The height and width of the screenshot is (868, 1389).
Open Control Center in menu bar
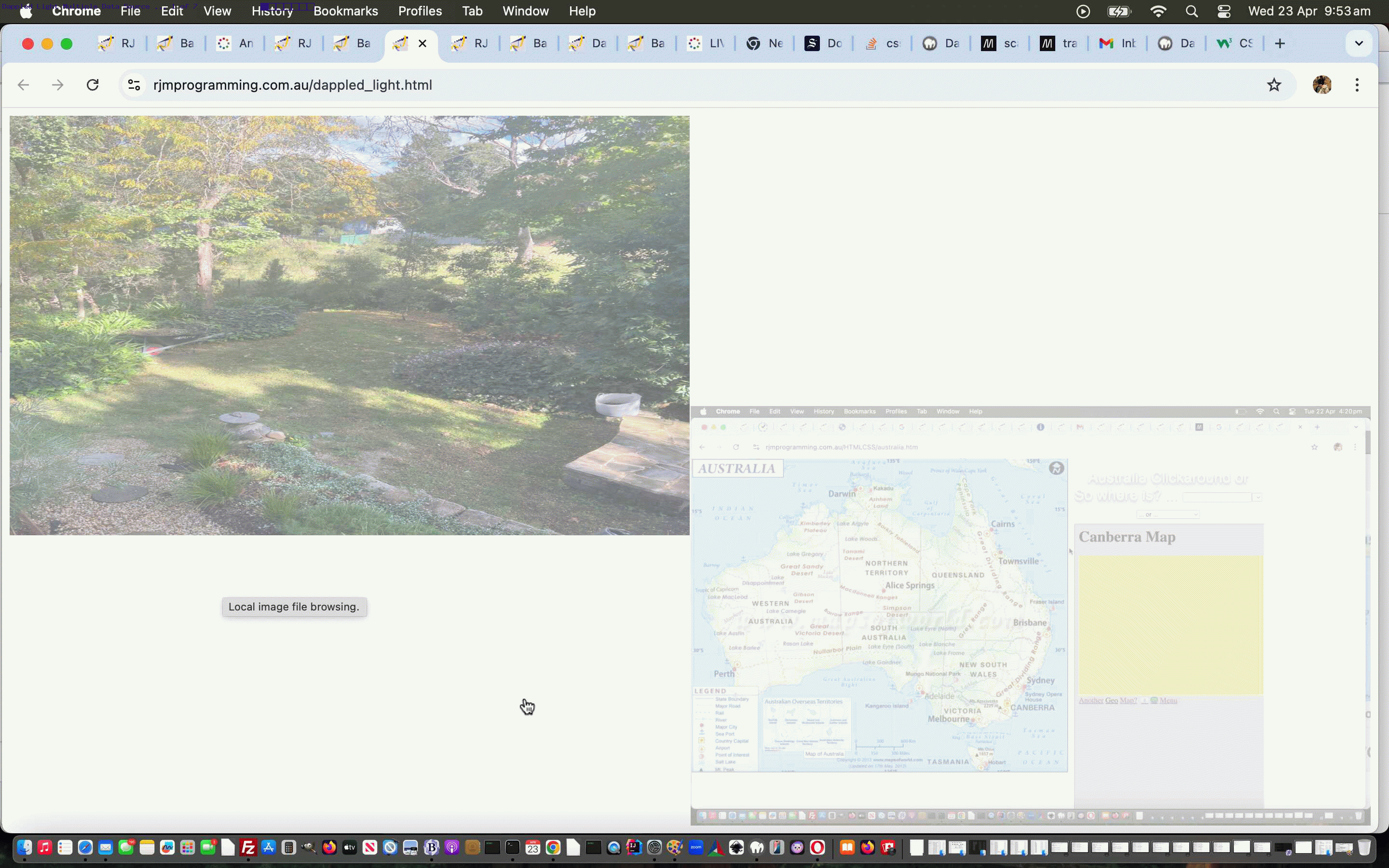[x=1224, y=11]
